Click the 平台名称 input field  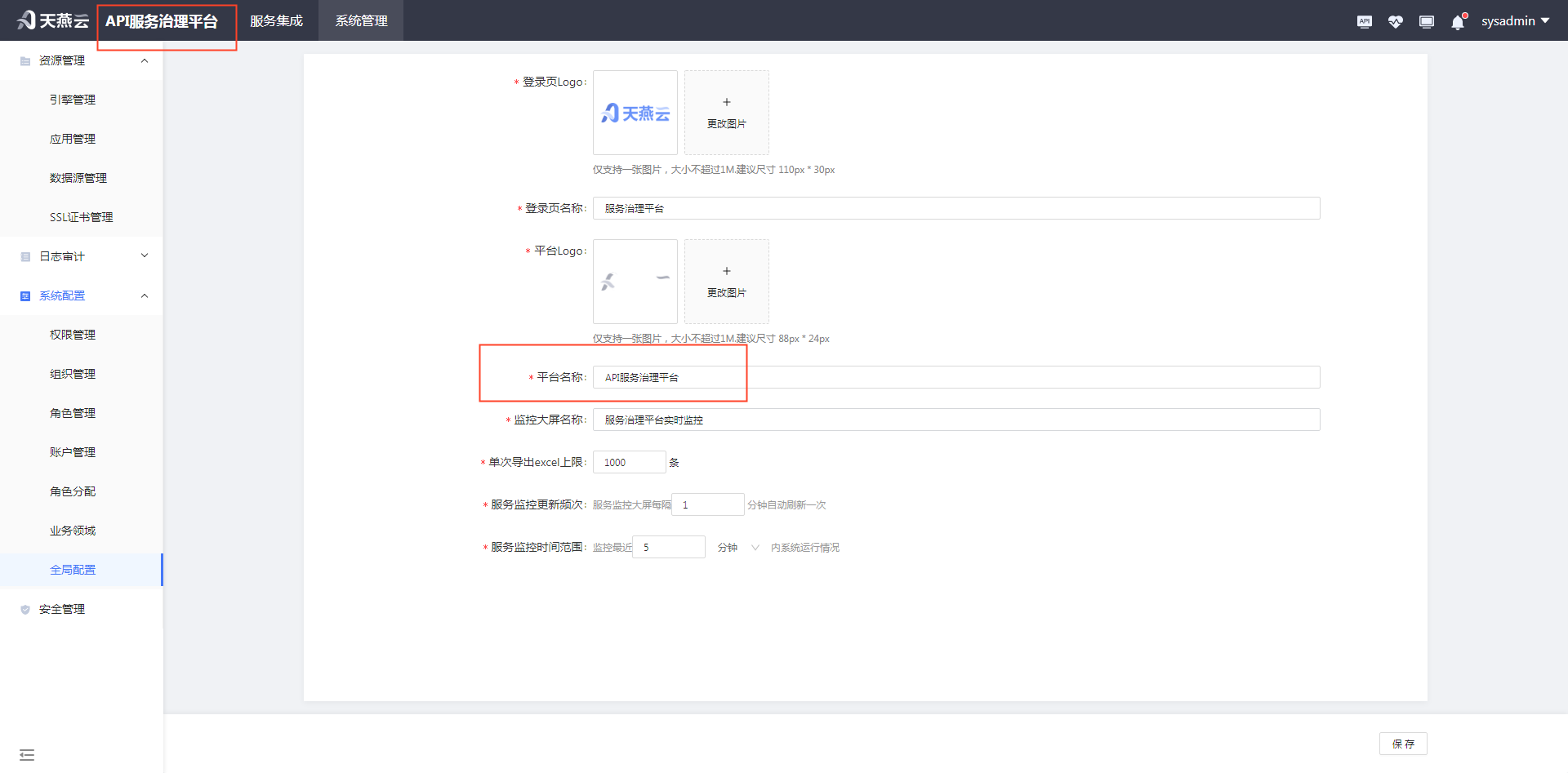(955, 377)
